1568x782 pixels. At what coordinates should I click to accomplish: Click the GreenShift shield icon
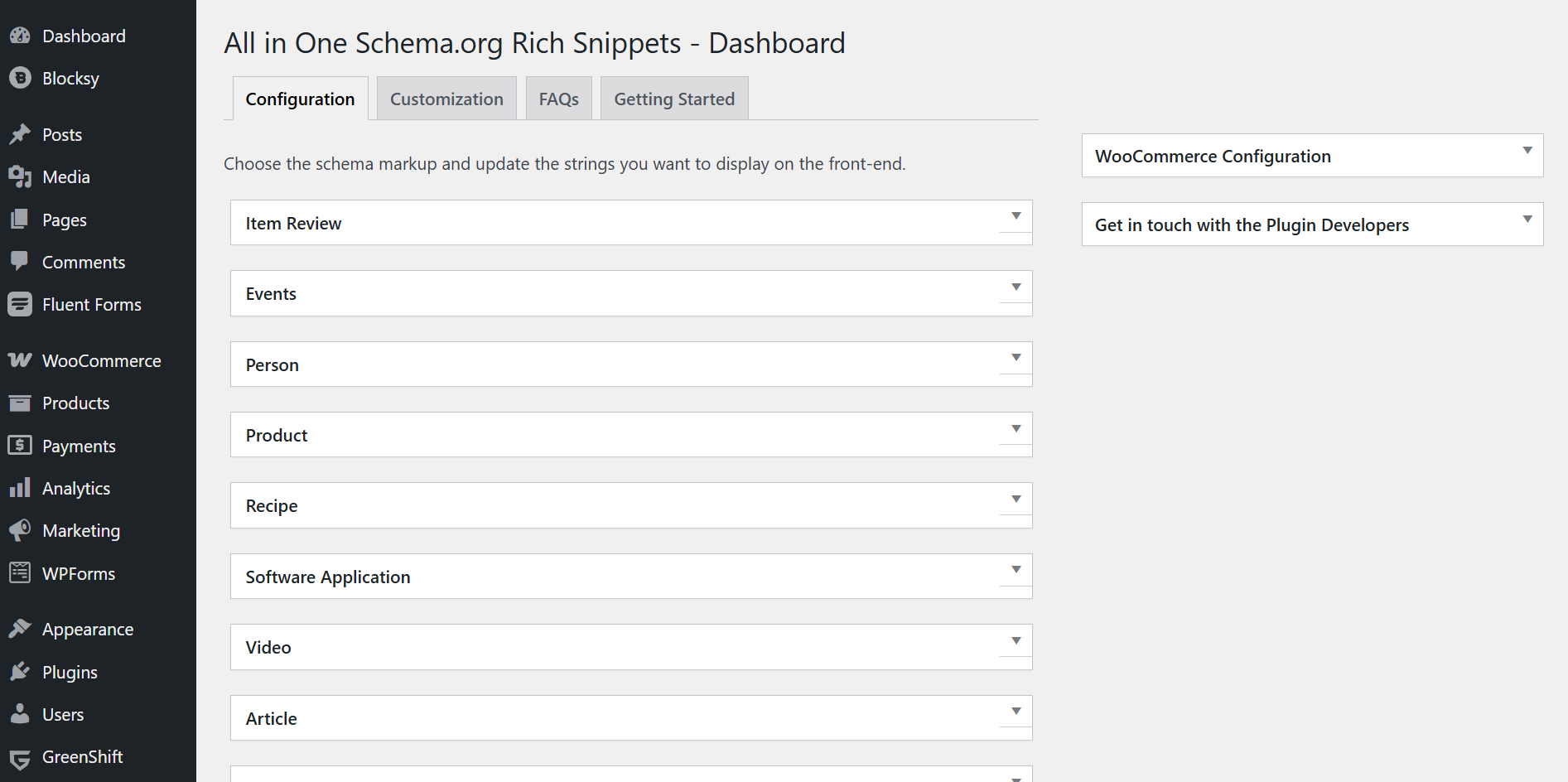pos(20,758)
